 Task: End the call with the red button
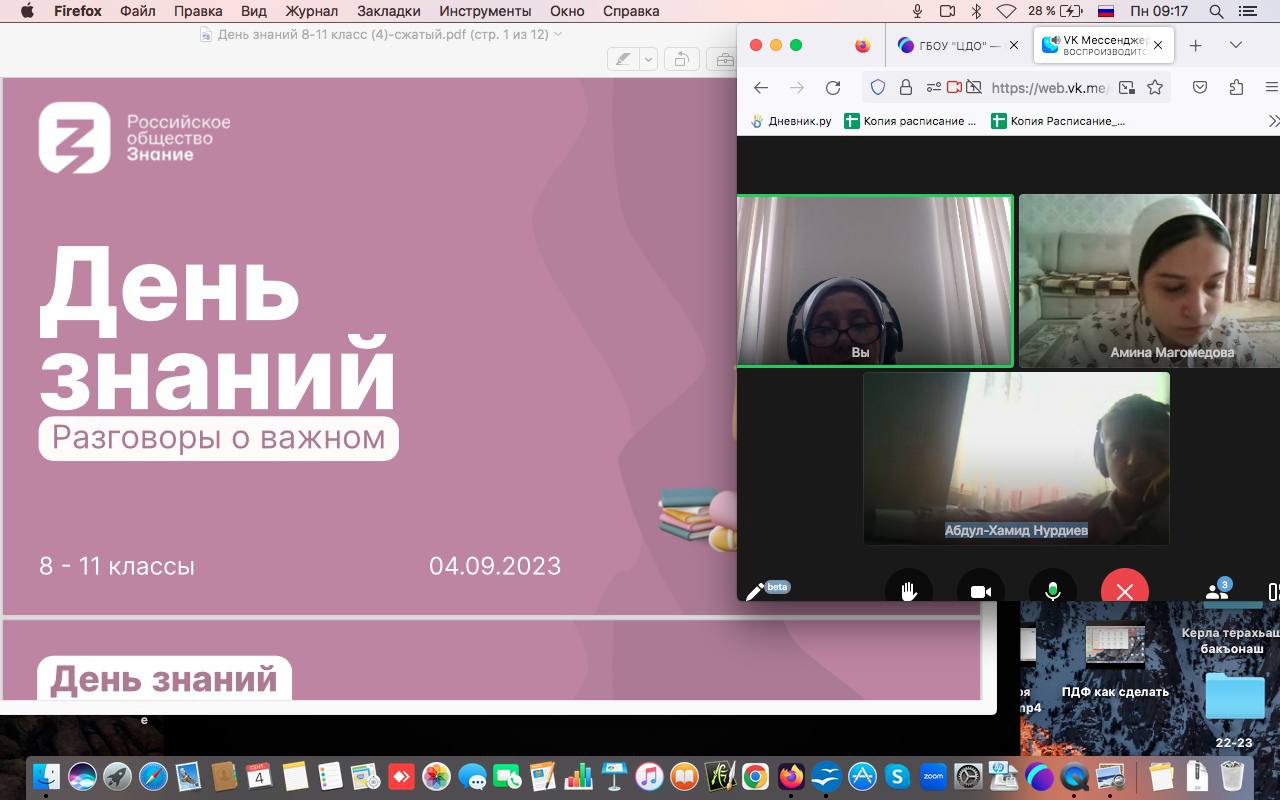[x=1124, y=591]
